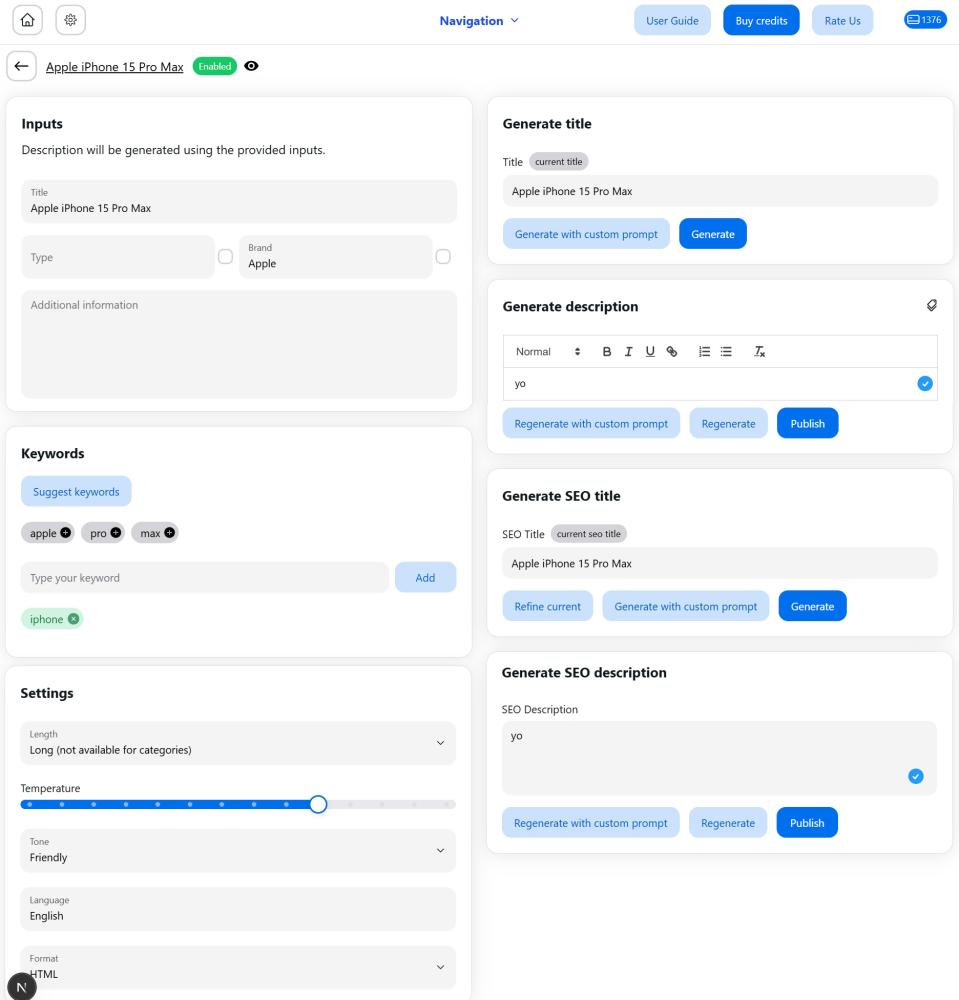Open Apple iPhone 15 Pro Max product link

[115, 66]
